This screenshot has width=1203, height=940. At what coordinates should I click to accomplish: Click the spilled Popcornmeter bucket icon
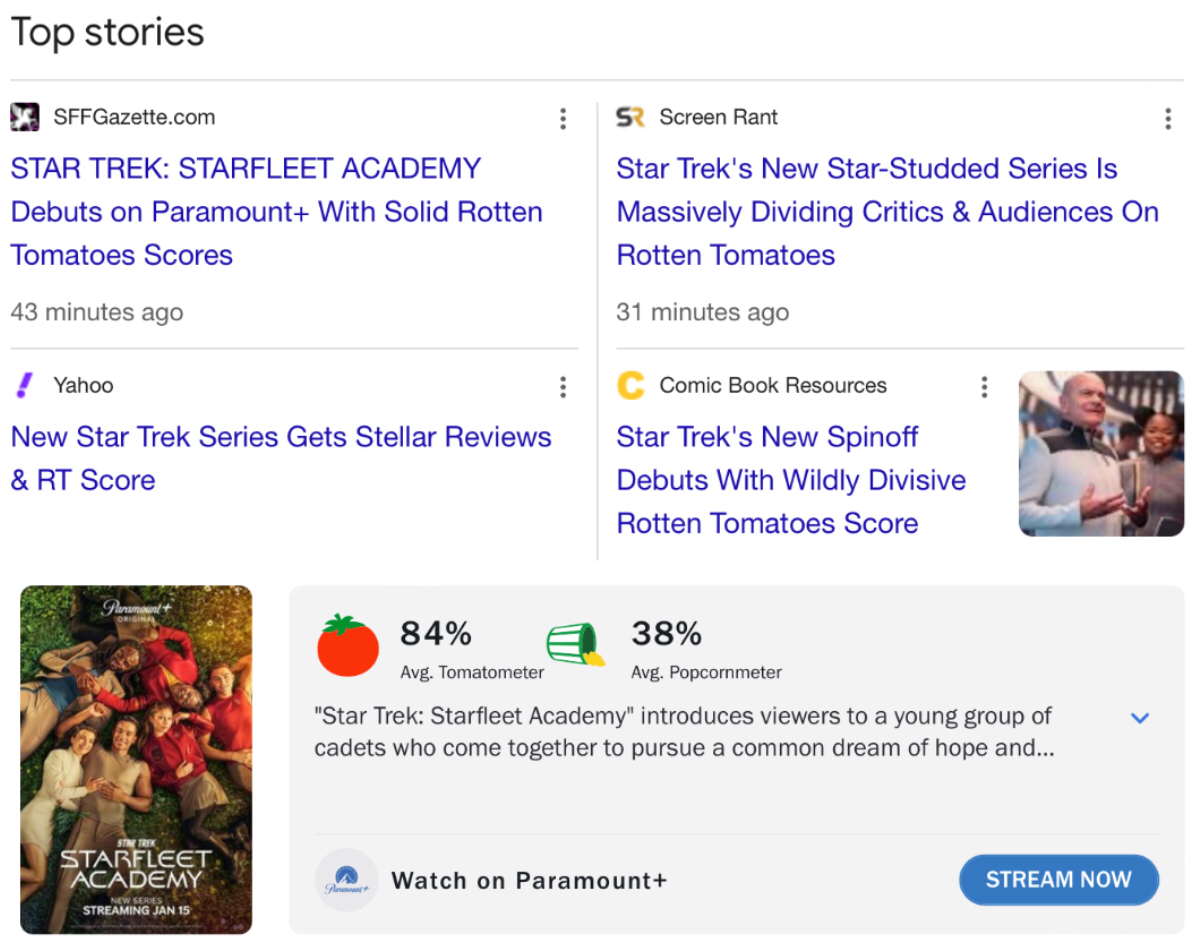pyautogui.click(x=576, y=646)
